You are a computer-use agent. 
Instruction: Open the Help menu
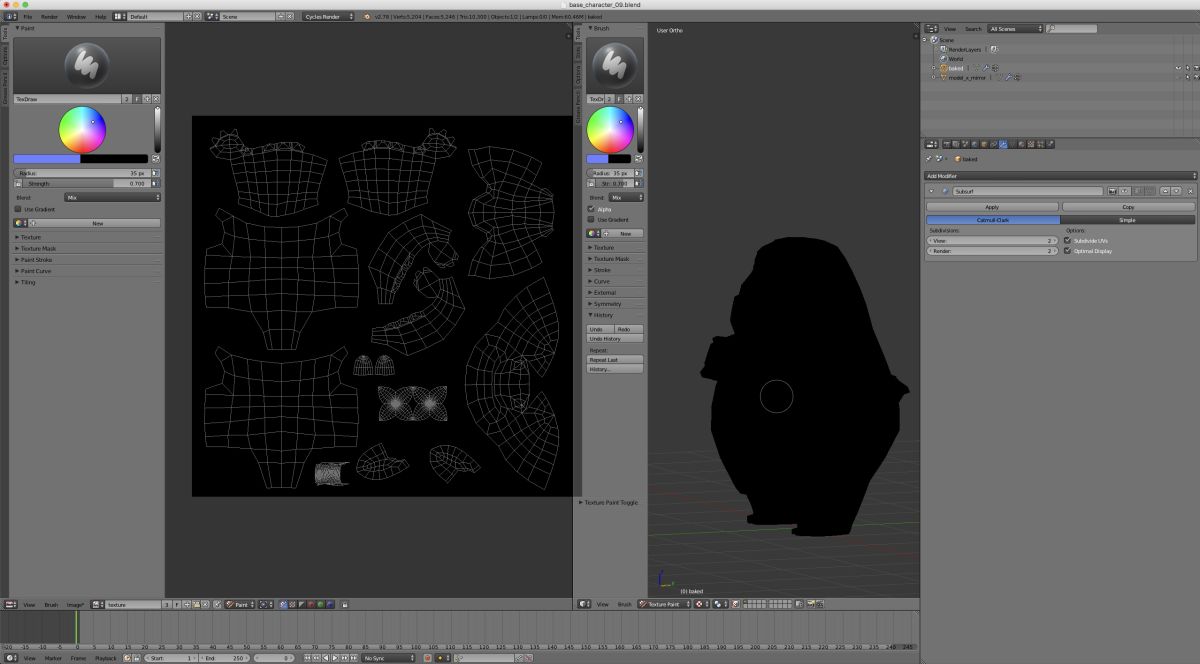(x=100, y=17)
